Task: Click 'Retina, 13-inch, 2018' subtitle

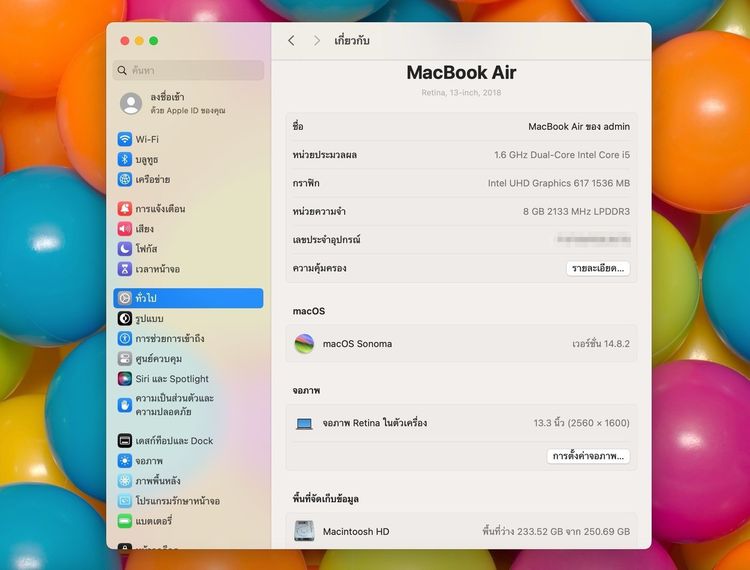Action: click(x=461, y=92)
